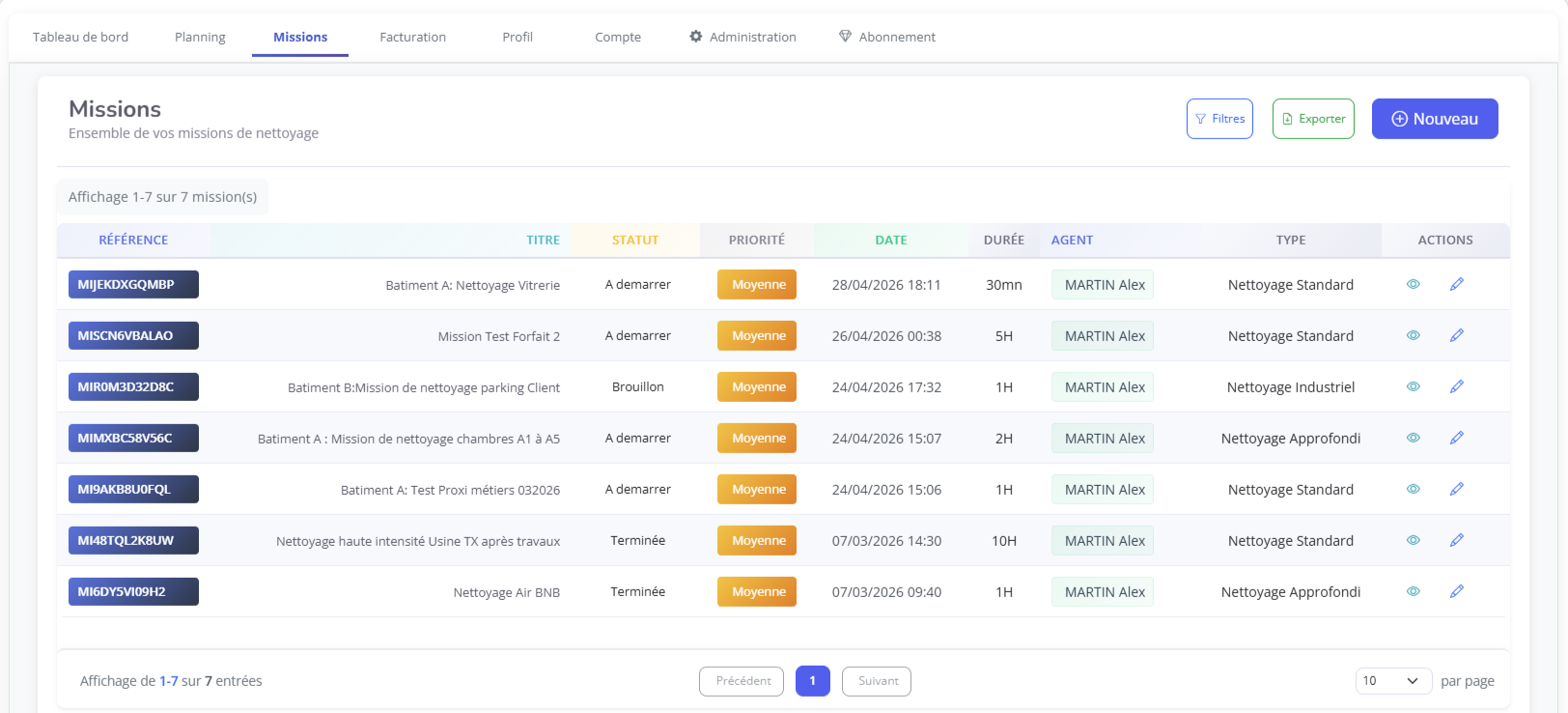
Task: Go to Administration settings tab
Action: [742, 37]
